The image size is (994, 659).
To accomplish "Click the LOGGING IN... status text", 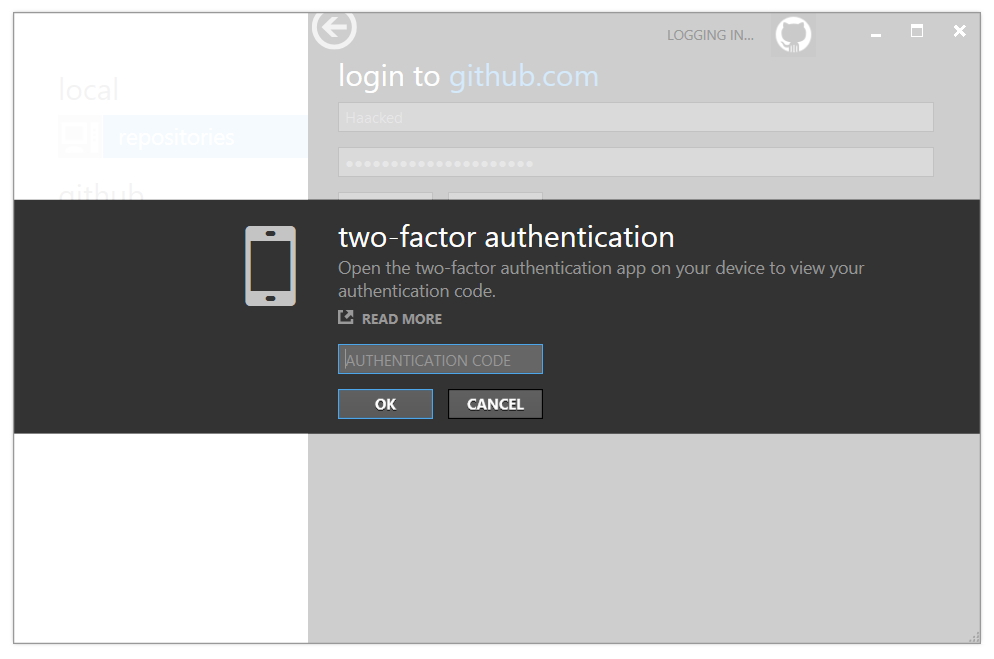I will [710, 35].
